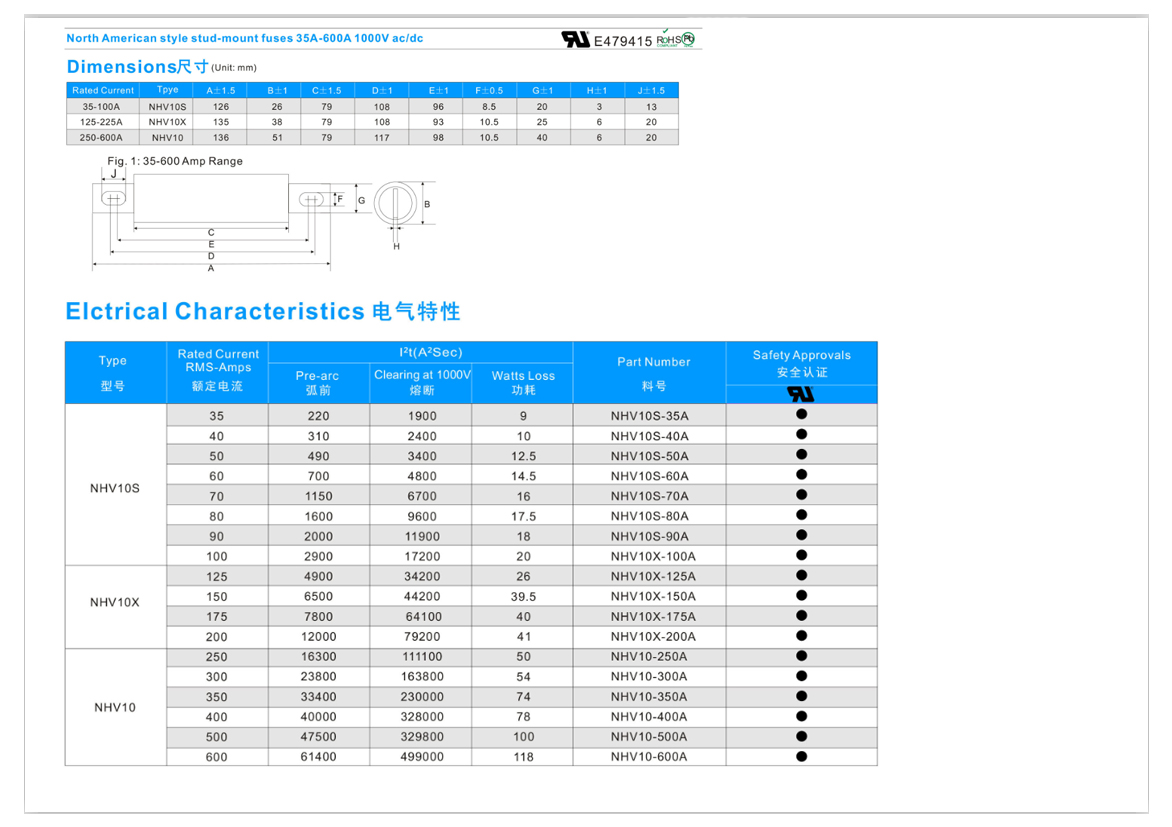Click the 'Watts Loss 功耗' column header
Image resolution: width=1172 pixels, height=827 pixels.
[x=522, y=383]
